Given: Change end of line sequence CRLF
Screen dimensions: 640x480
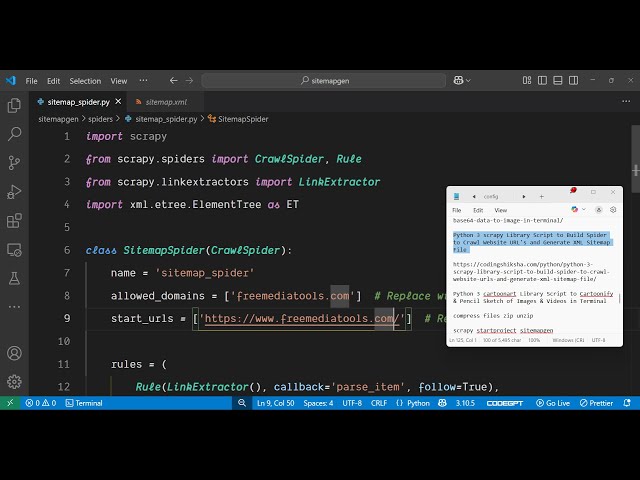Looking at the screenshot, I should 379,403.
